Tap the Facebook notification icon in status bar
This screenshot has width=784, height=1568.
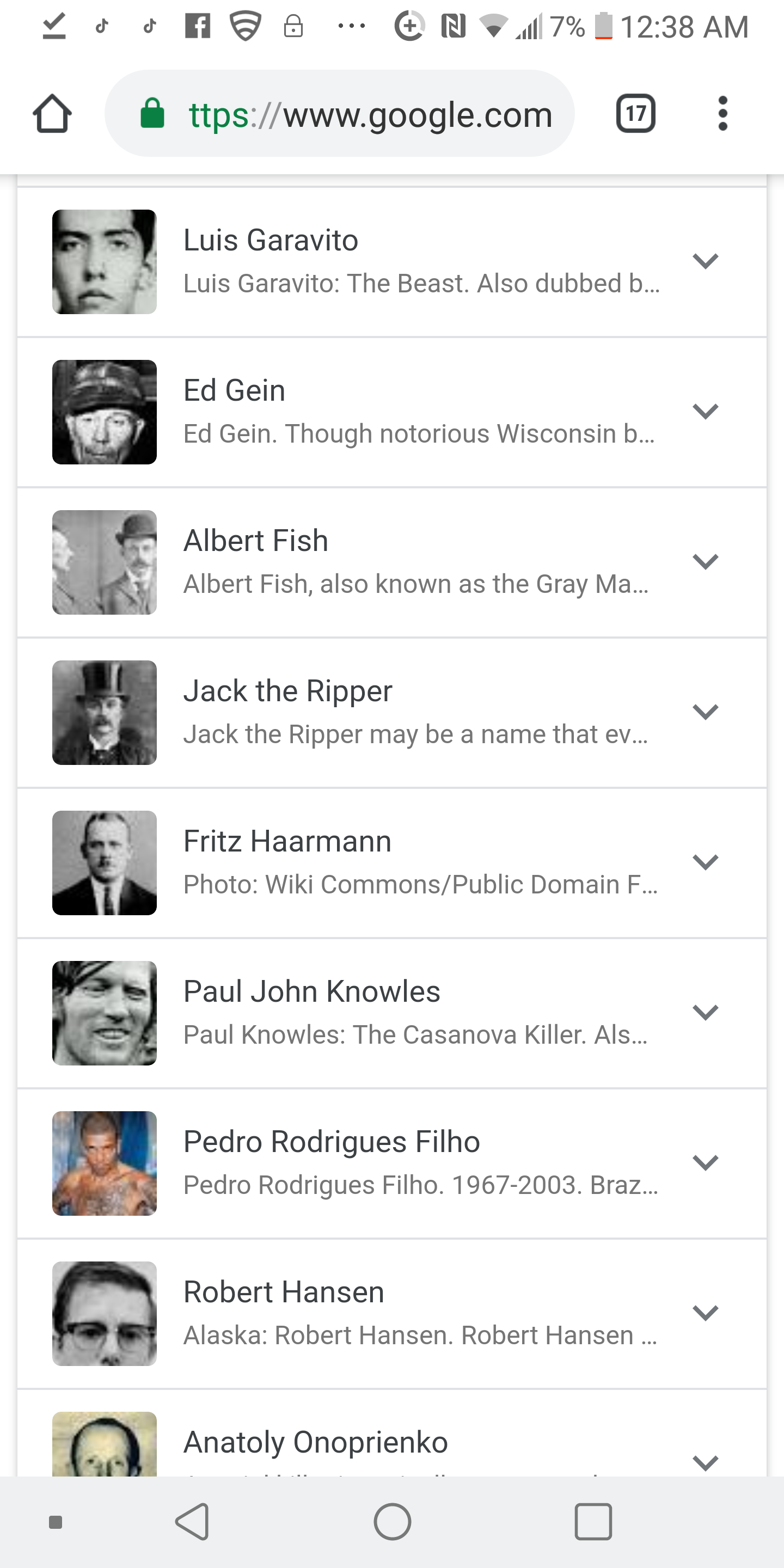pyautogui.click(x=198, y=27)
